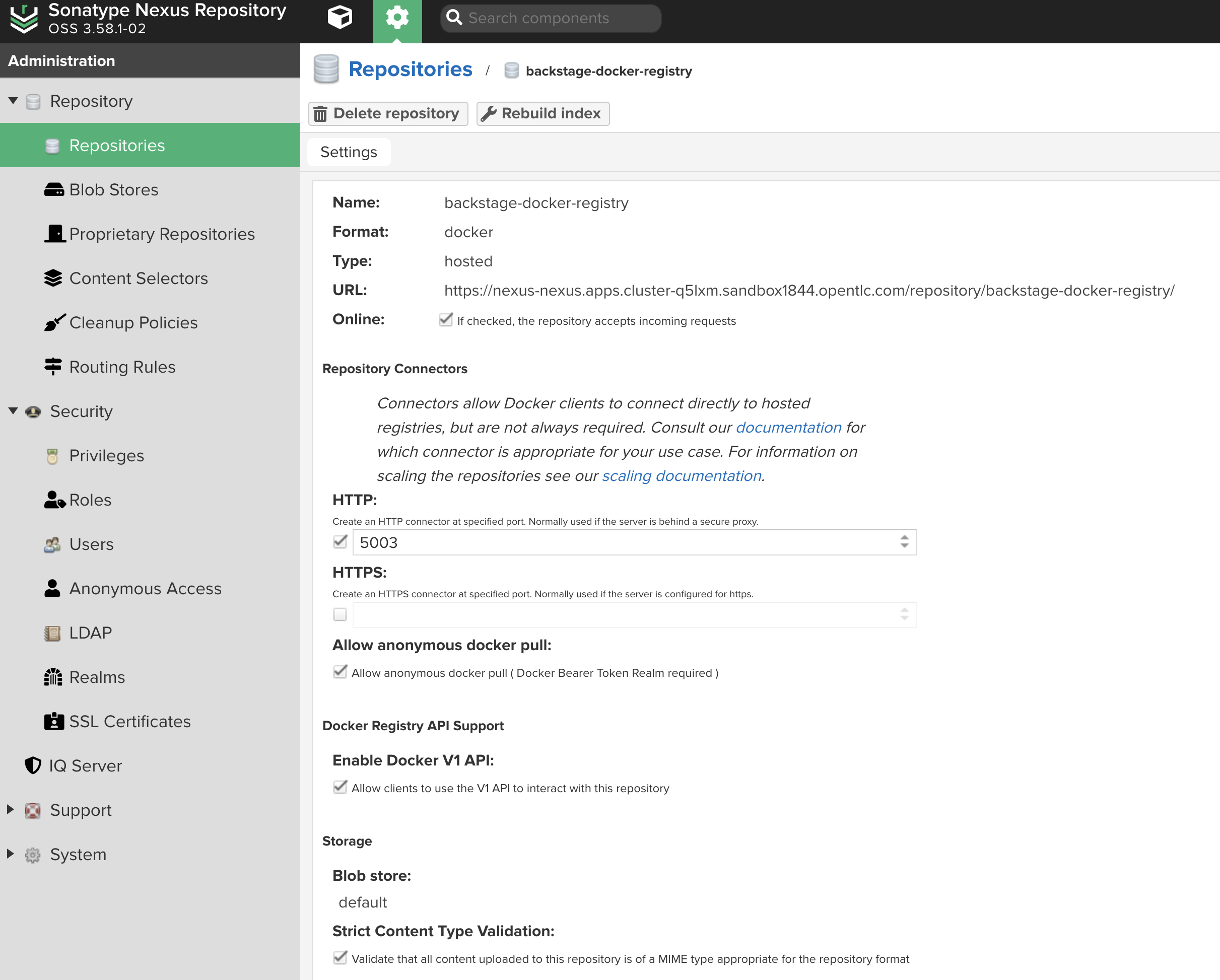This screenshot has width=1220, height=980.
Task: Click the Realms icon
Action: tap(53, 677)
